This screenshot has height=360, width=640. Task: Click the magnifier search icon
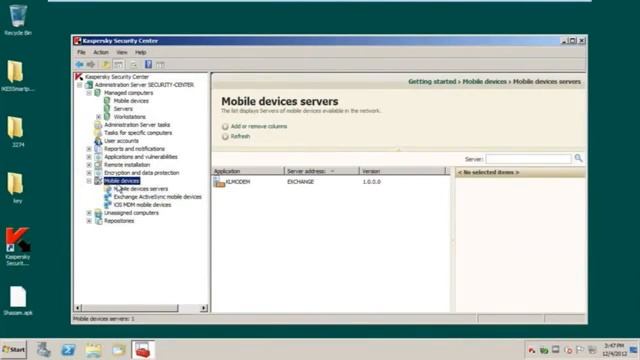(x=578, y=158)
